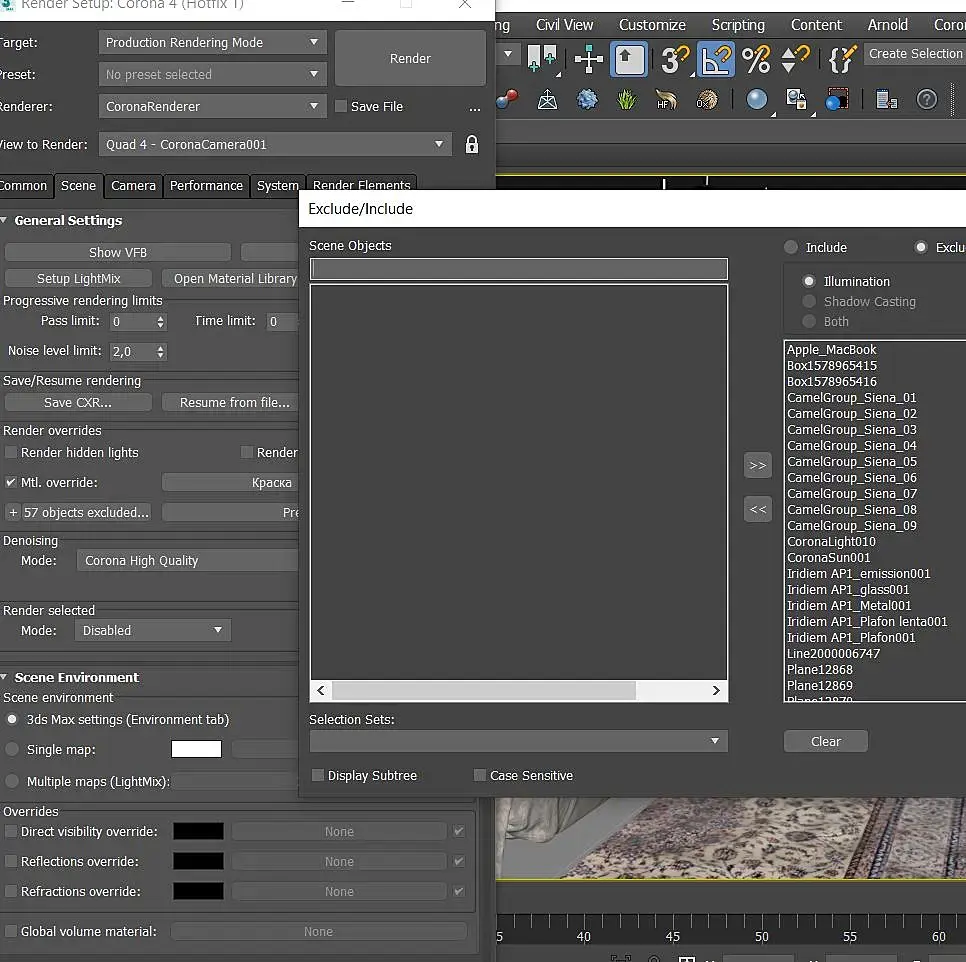
Task: Toggle the Angle Snap tool
Action: click(x=716, y=60)
